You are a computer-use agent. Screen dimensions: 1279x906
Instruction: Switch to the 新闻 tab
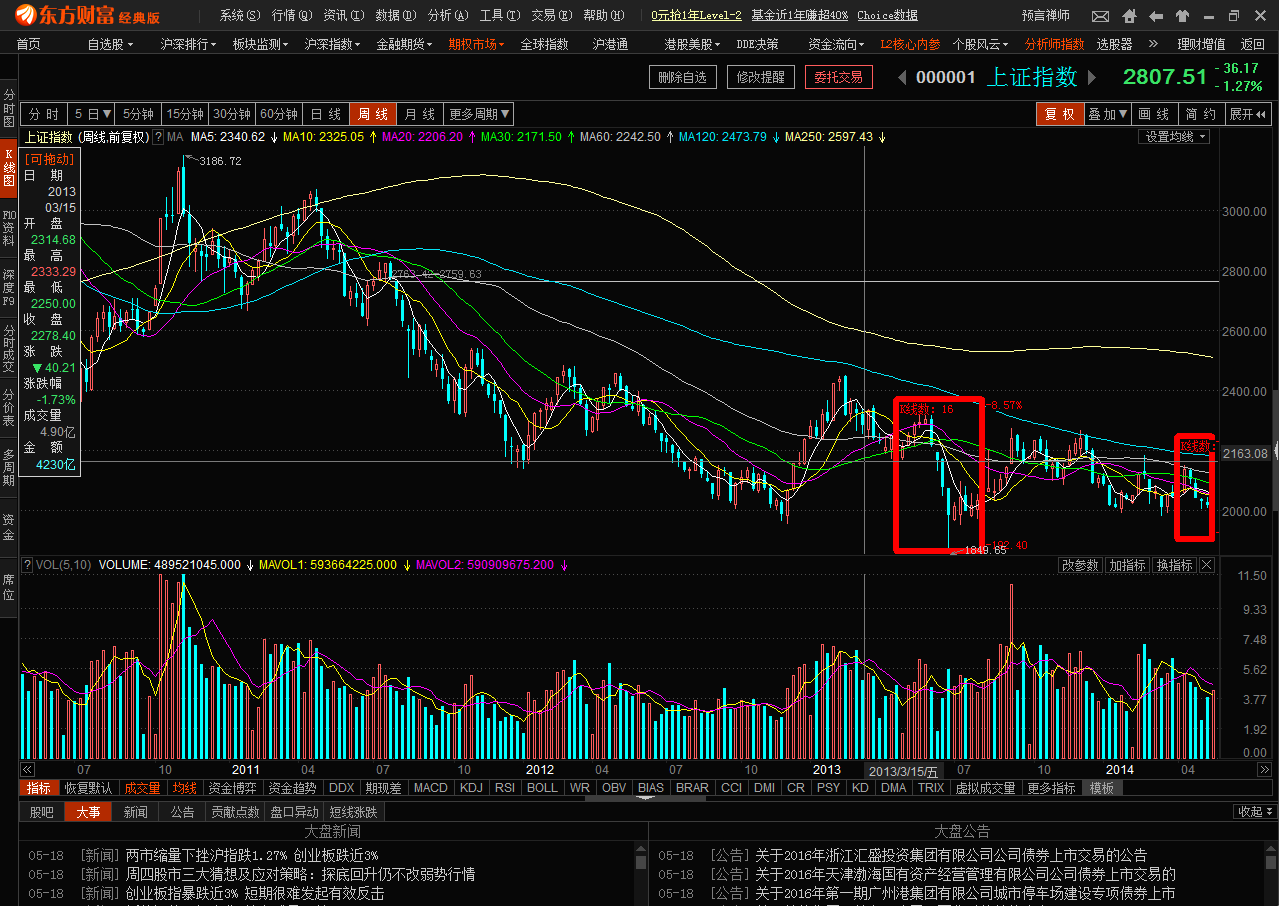coord(135,812)
